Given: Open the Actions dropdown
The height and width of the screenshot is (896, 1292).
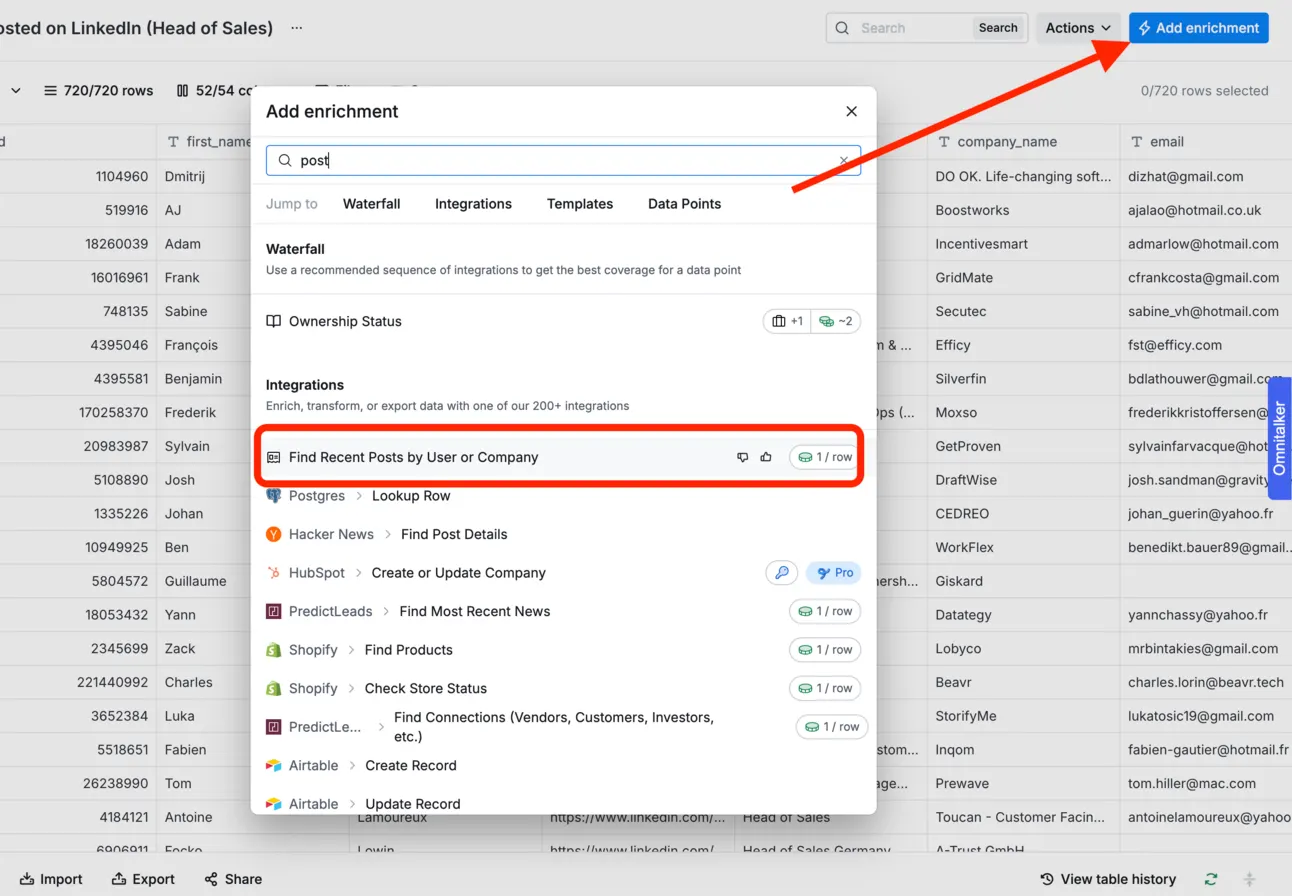Looking at the screenshot, I should (x=1078, y=28).
